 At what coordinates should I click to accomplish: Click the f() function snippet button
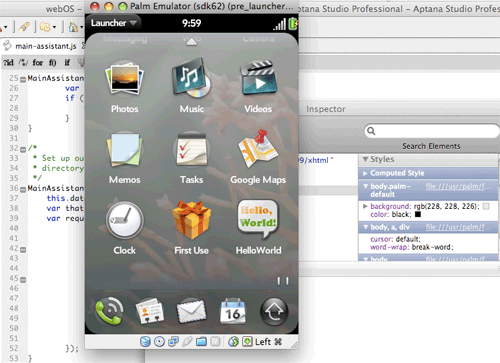pos(53,63)
